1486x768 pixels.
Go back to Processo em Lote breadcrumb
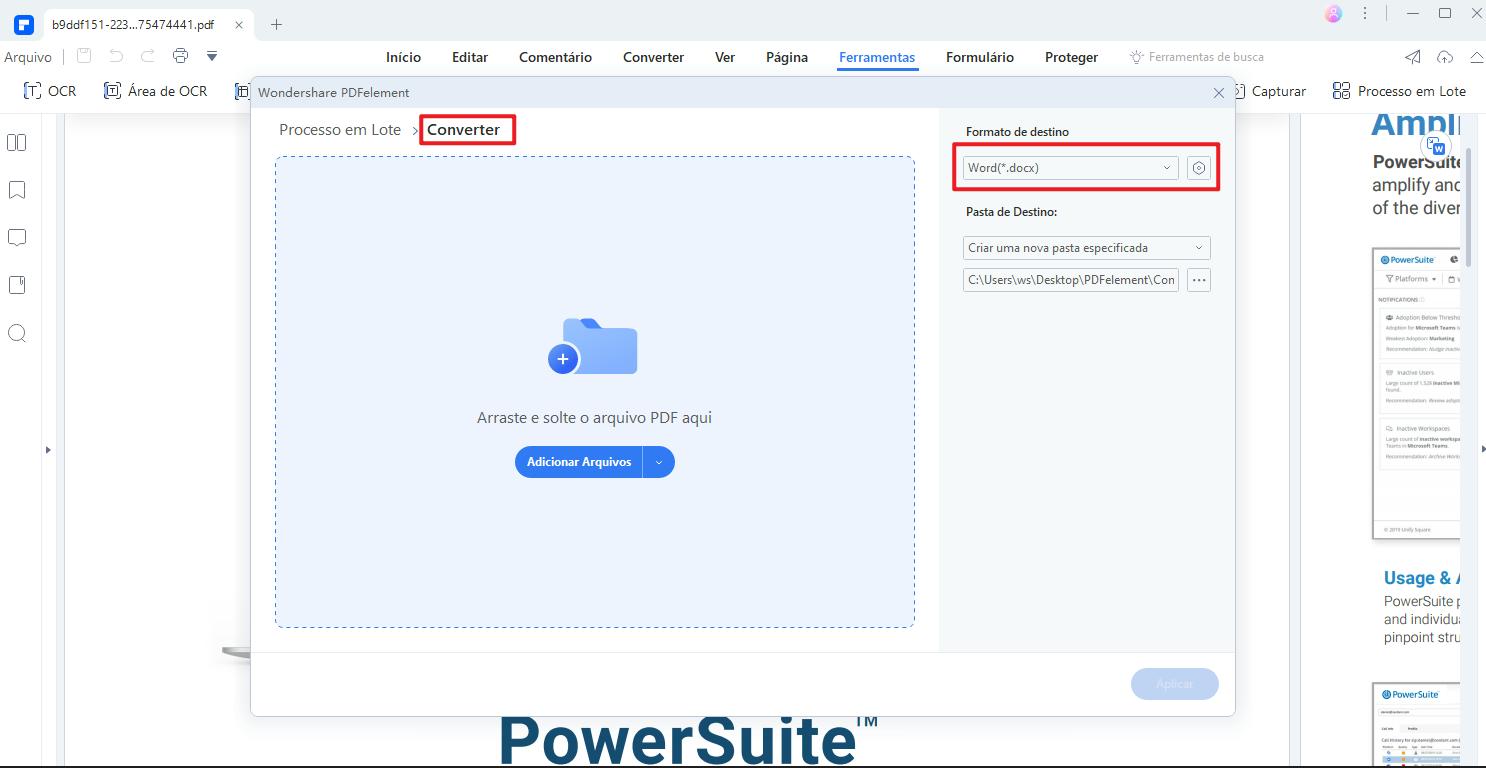pos(339,130)
